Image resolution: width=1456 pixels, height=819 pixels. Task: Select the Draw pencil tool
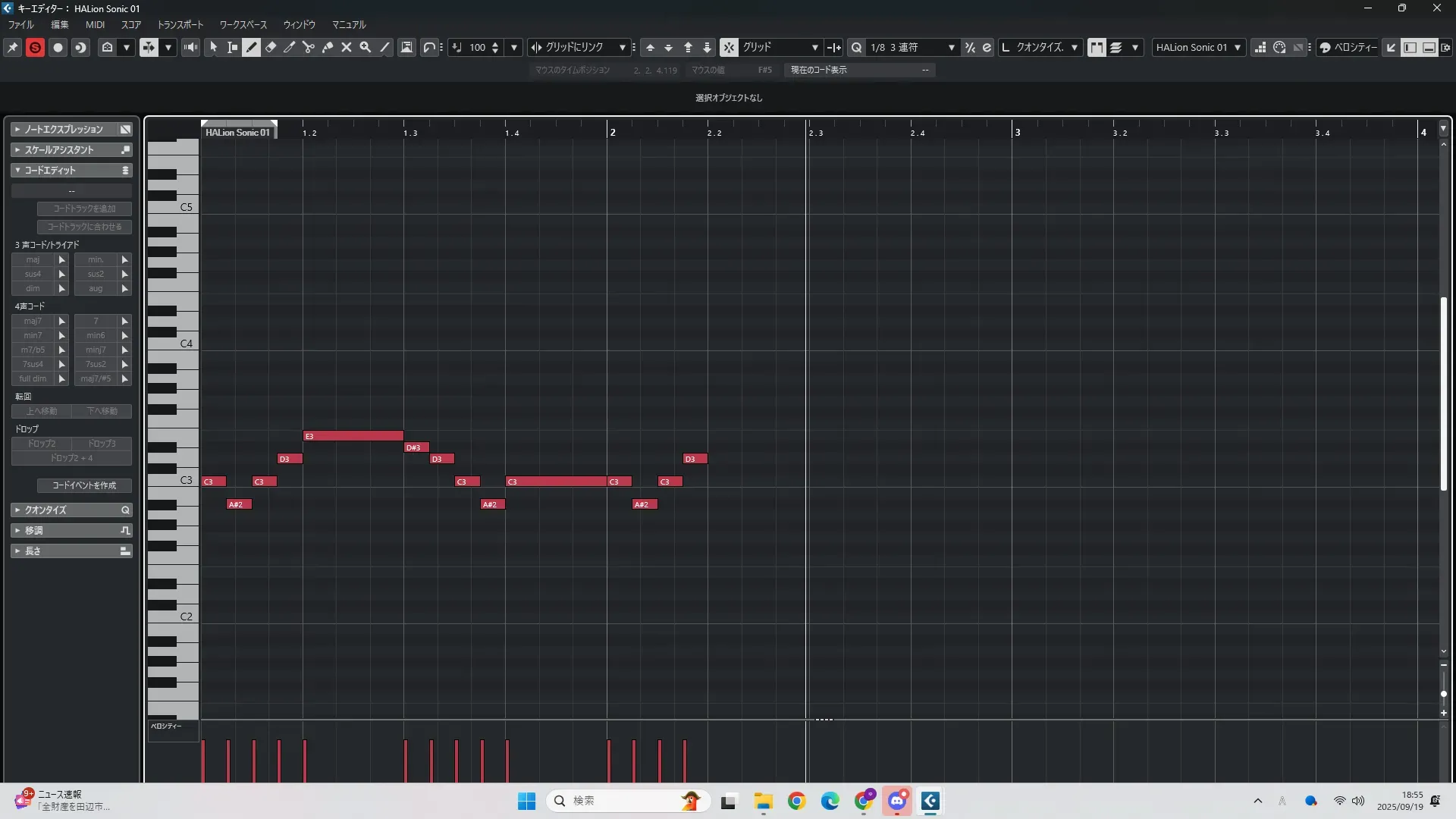(252, 47)
